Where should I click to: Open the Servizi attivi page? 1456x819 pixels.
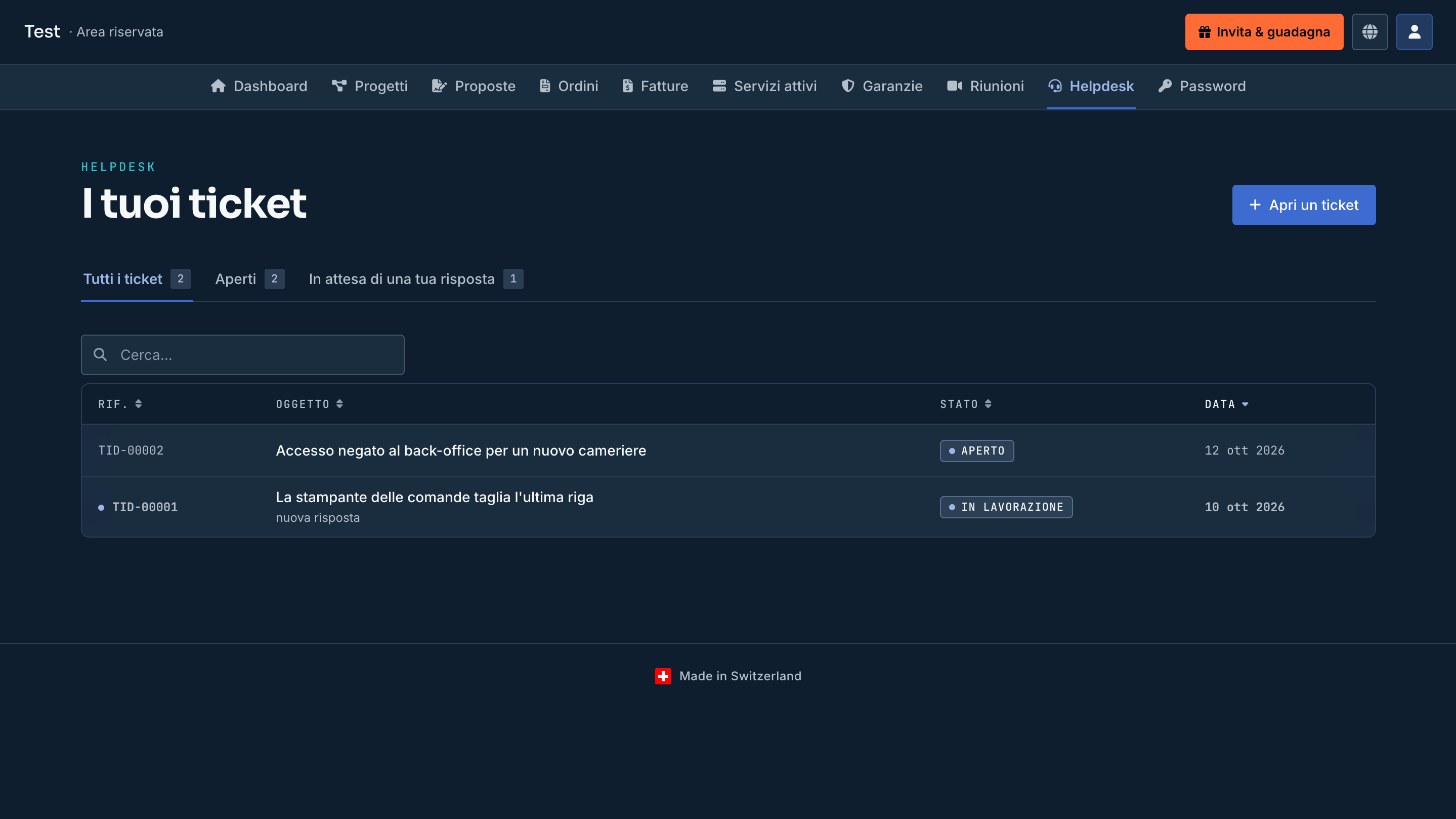[765, 86]
